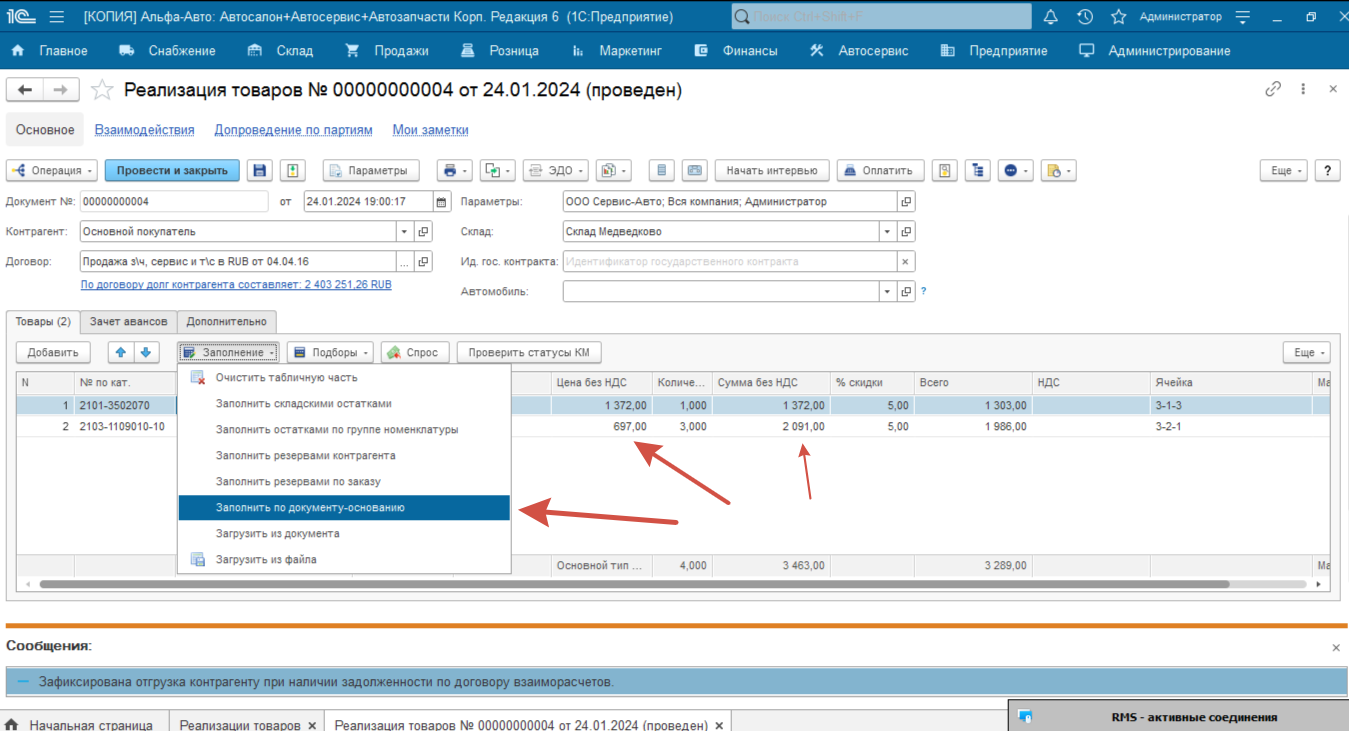Switch to the Зачет авансов tab
1349x731 pixels.
(128, 322)
